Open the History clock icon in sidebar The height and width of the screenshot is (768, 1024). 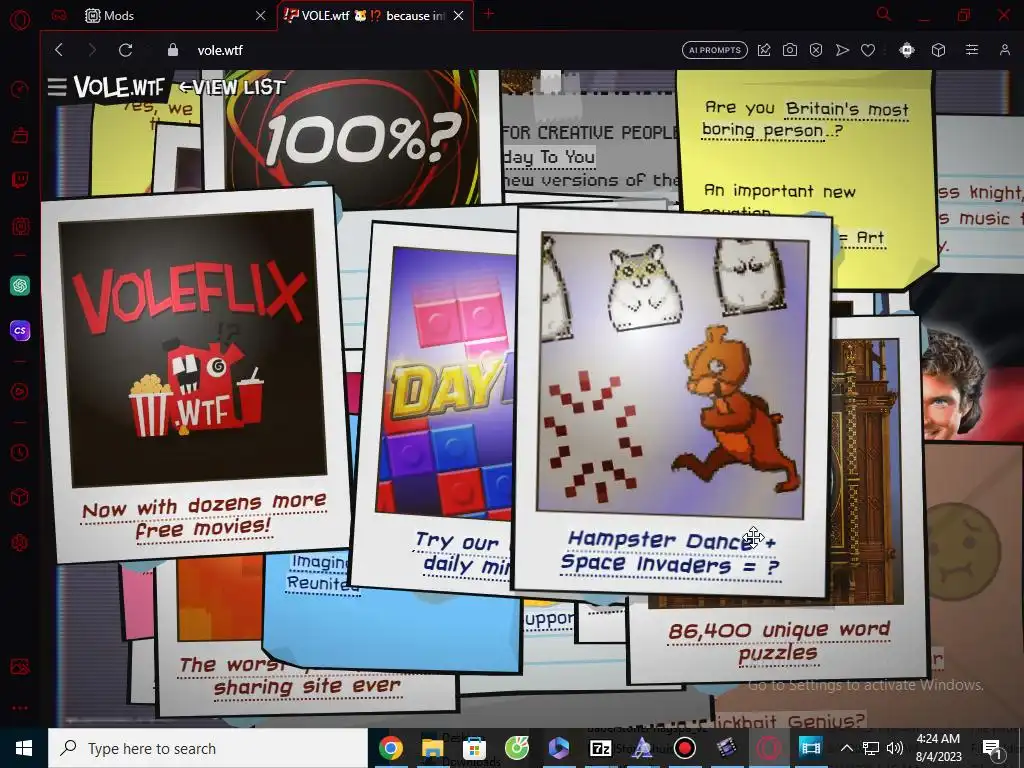click(x=20, y=452)
